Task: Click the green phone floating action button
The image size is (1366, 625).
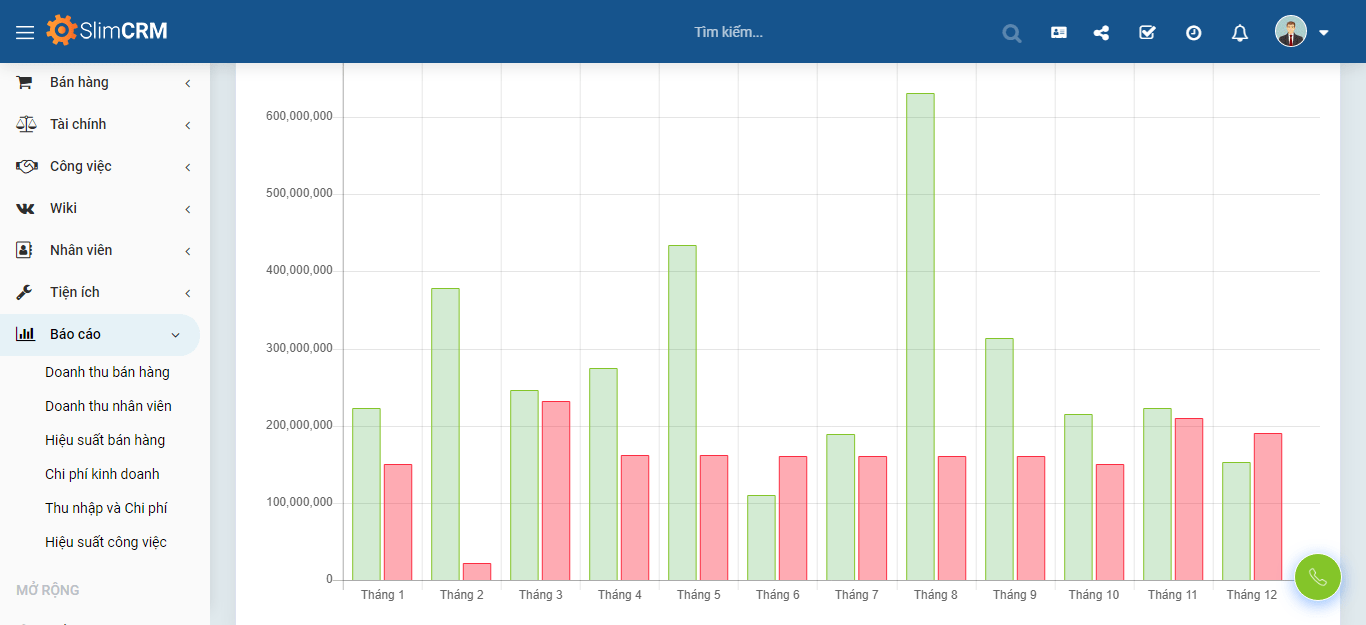Action: pyautogui.click(x=1317, y=577)
